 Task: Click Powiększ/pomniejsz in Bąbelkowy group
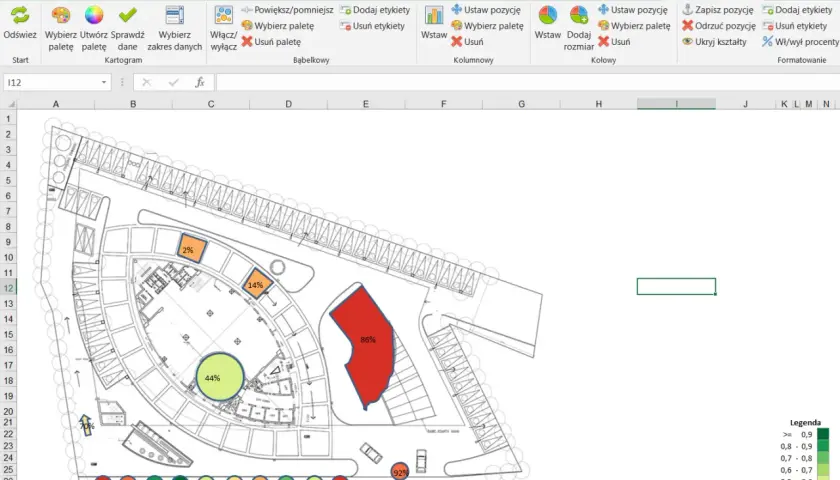click(288, 10)
